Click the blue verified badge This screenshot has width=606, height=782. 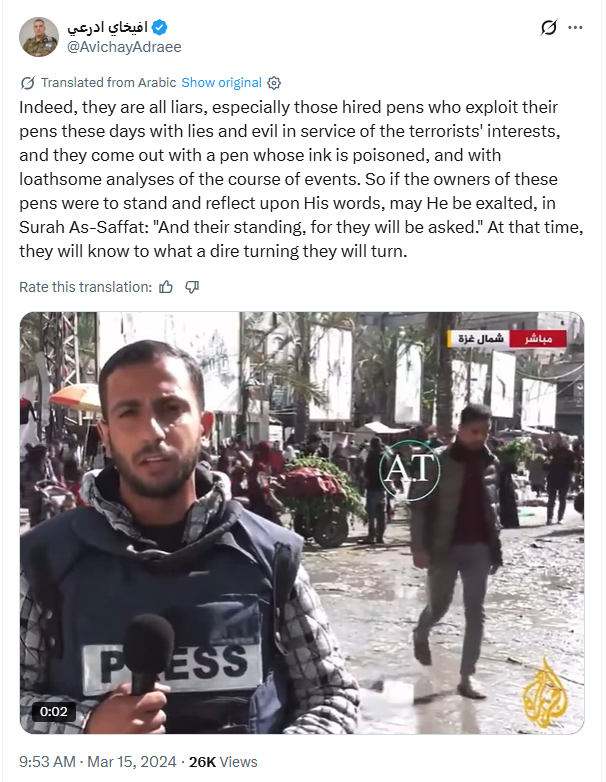click(160, 27)
